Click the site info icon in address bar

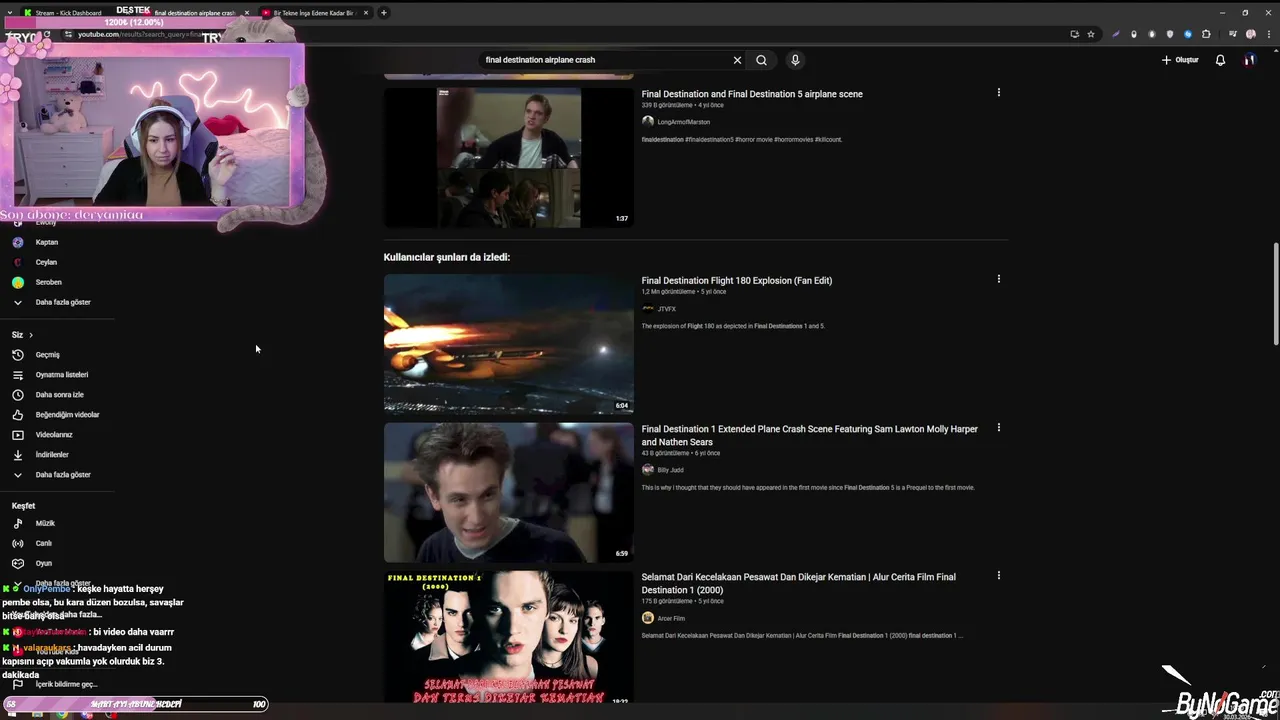[x=68, y=34]
